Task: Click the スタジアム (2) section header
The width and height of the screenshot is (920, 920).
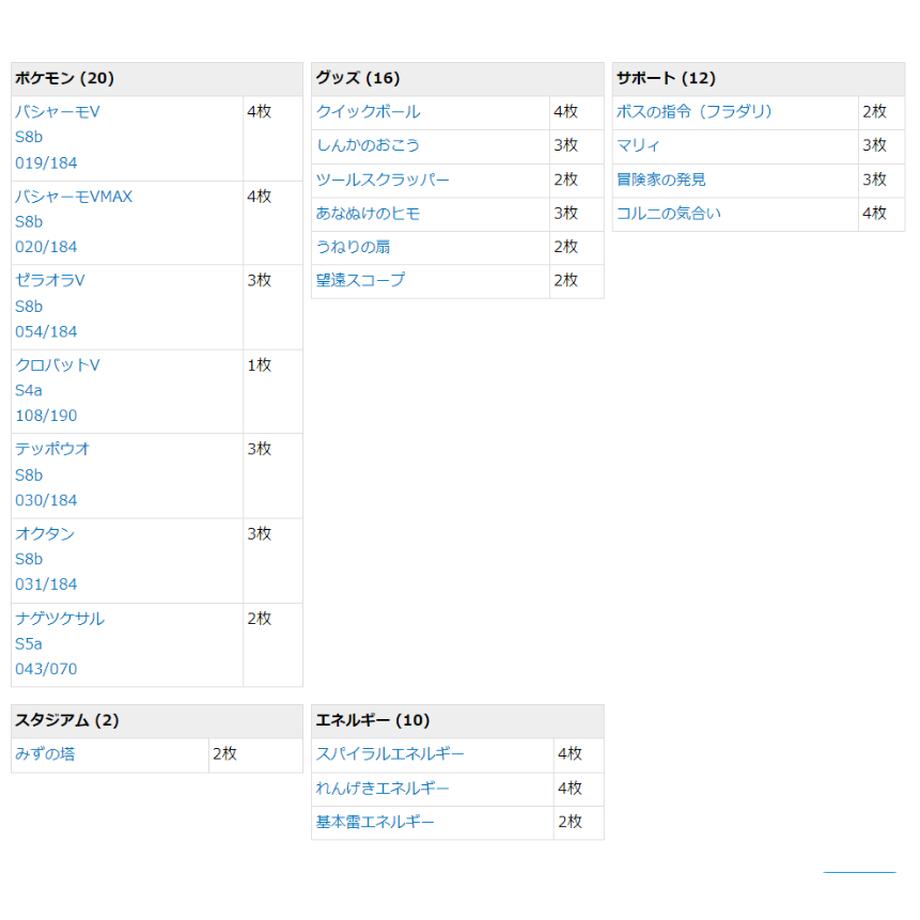Action: pyautogui.click(x=157, y=721)
